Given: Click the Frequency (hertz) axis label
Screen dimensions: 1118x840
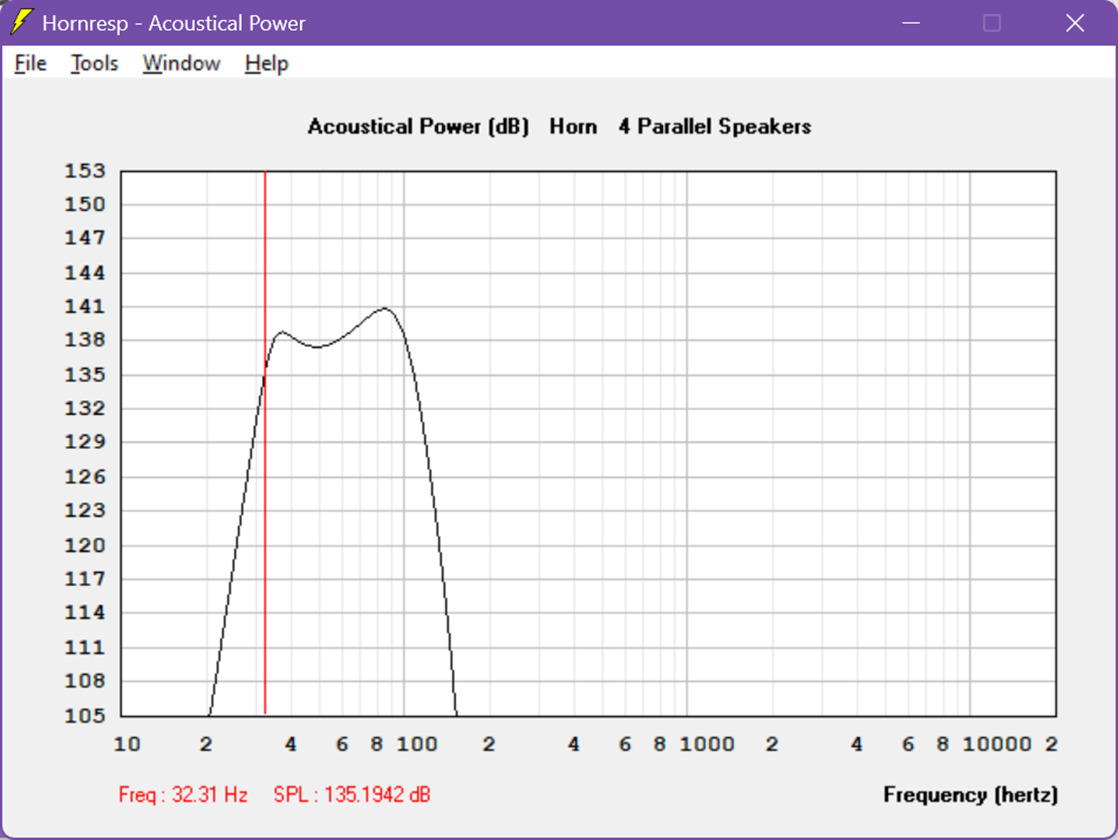Looking at the screenshot, I should [x=970, y=794].
